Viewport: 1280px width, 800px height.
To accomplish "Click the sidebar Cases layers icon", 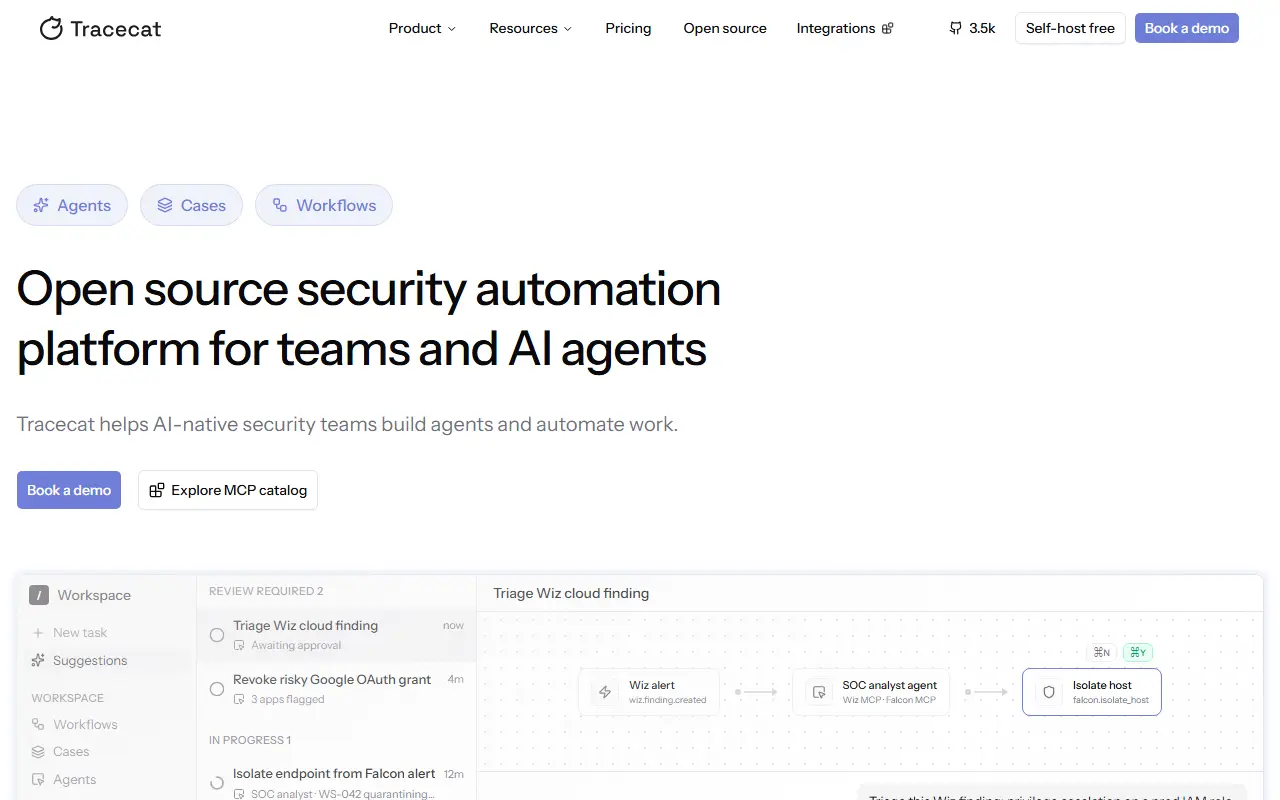I will coord(38,751).
